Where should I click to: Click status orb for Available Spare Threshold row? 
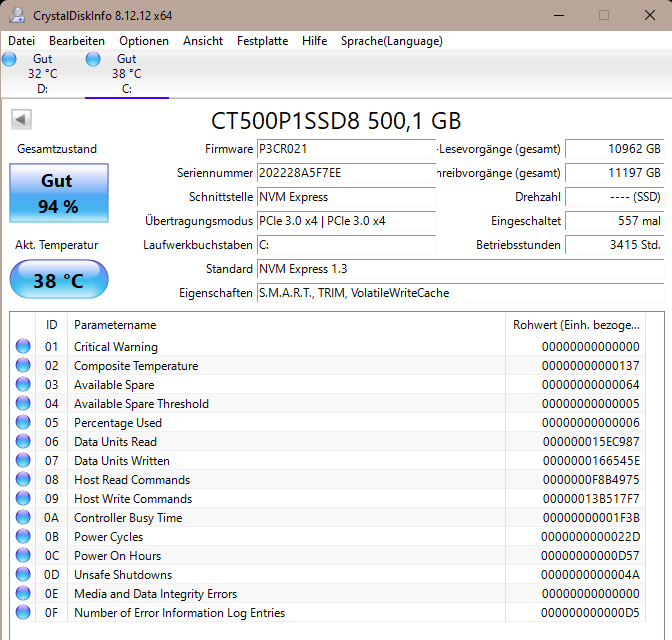click(23, 403)
